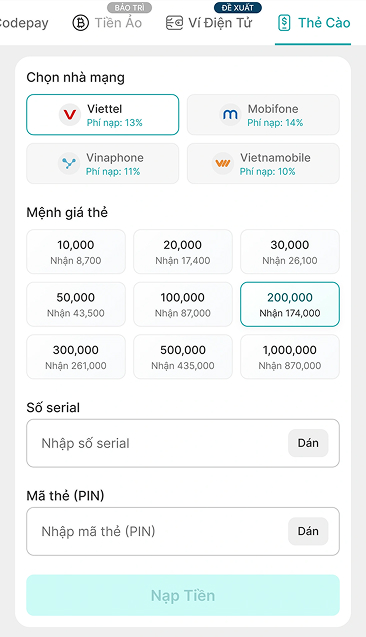366x637 pixels.
Task: Click Dán button in serial field
Action: pos(308,443)
